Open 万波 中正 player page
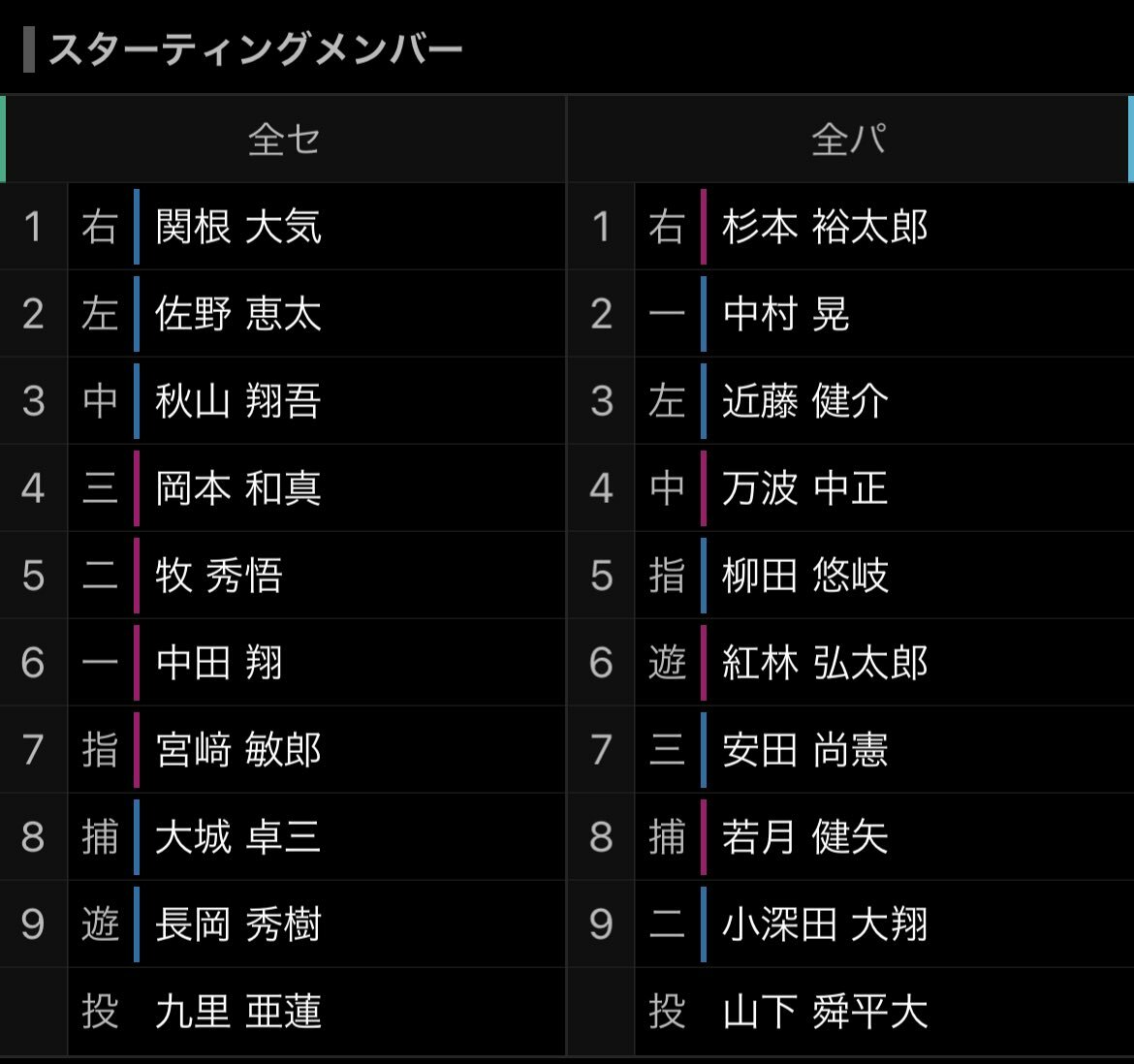Viewport: 1134px width, 1064px height. (x=805, y=487)
